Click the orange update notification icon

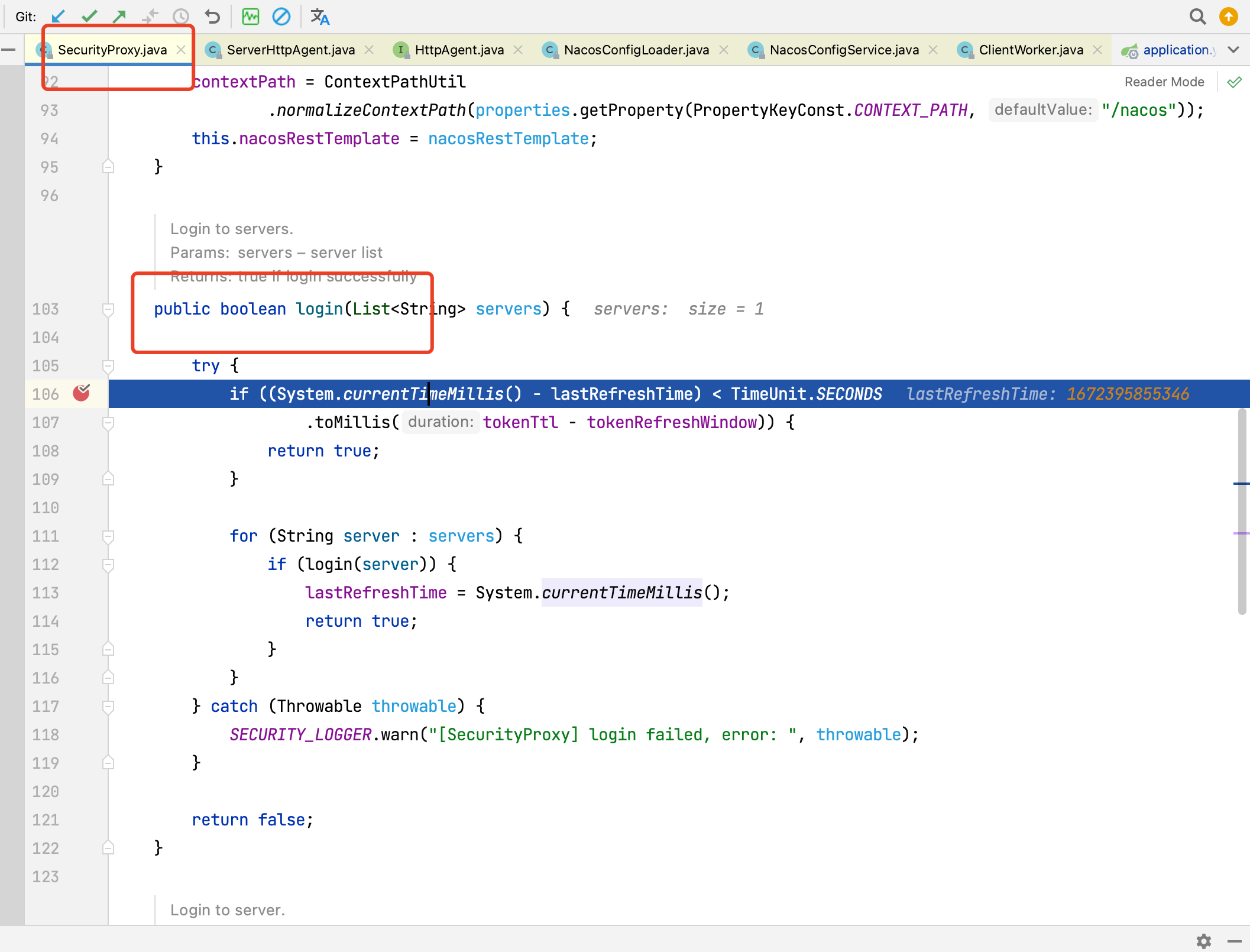click(1229, 17)
